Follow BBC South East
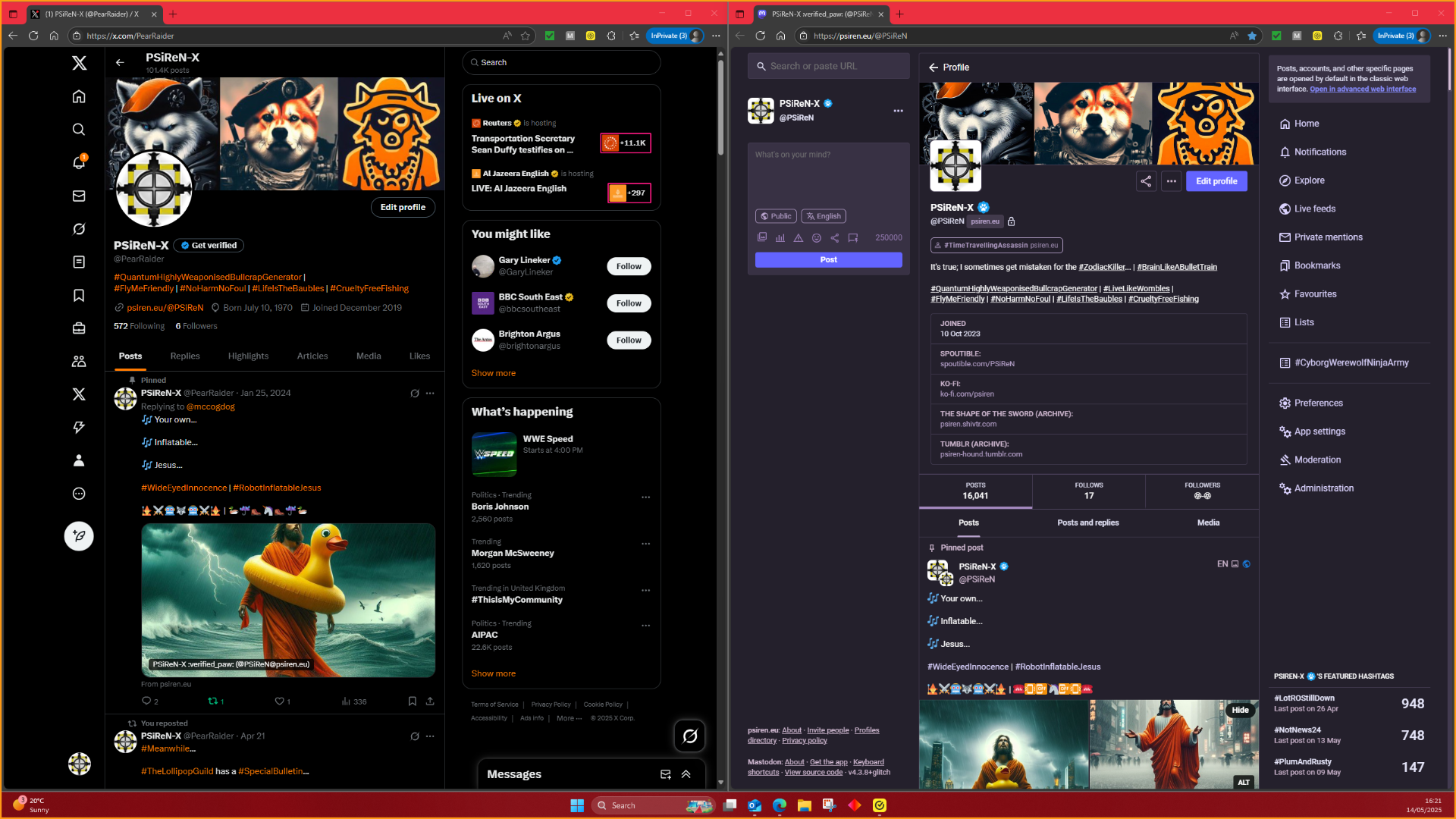This screenshot has width=1456, height=819. (x=629, y=303)
